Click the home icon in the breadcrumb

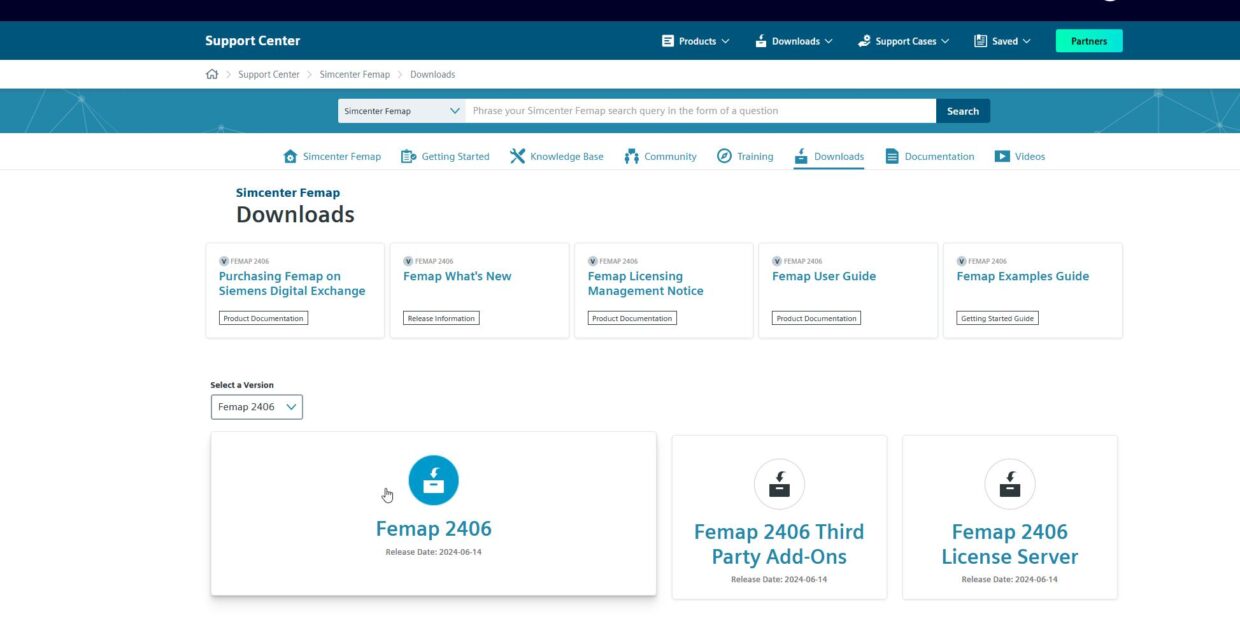click(x=212, y=74)
